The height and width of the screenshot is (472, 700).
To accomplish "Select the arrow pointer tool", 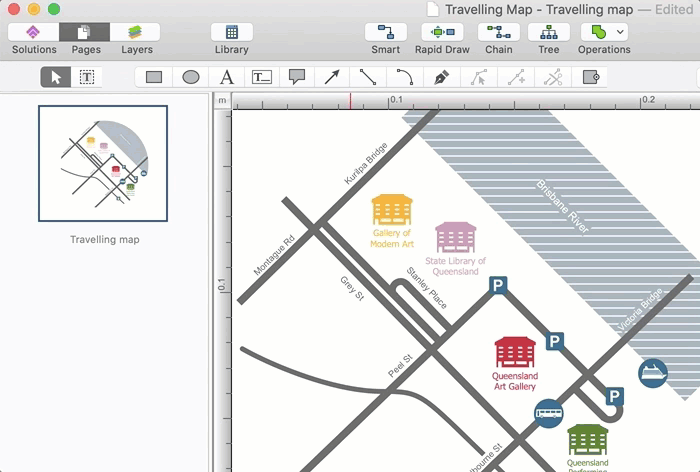I will (x=56, y=77).
